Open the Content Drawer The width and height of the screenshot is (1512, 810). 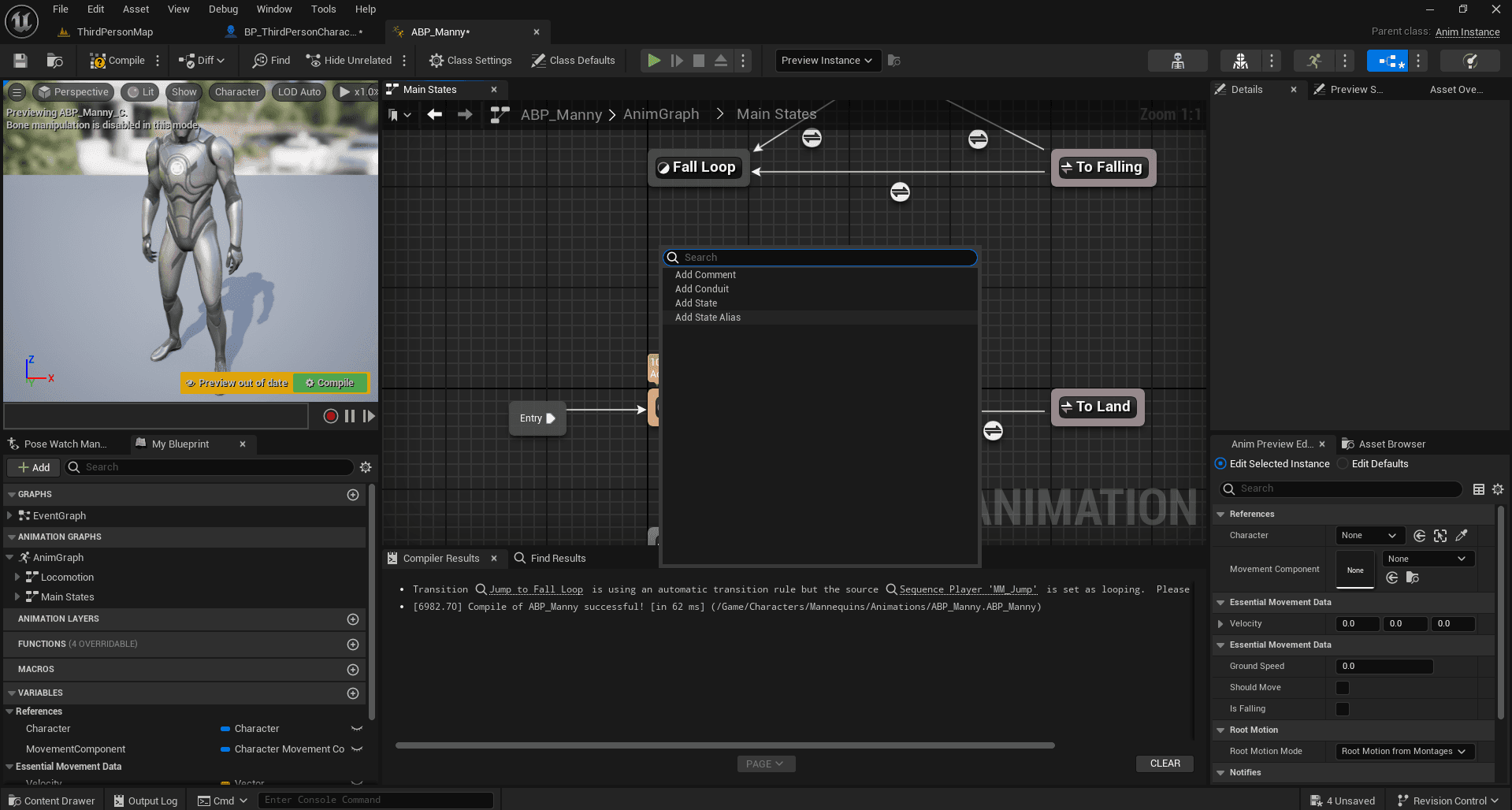tap(51, 801)
